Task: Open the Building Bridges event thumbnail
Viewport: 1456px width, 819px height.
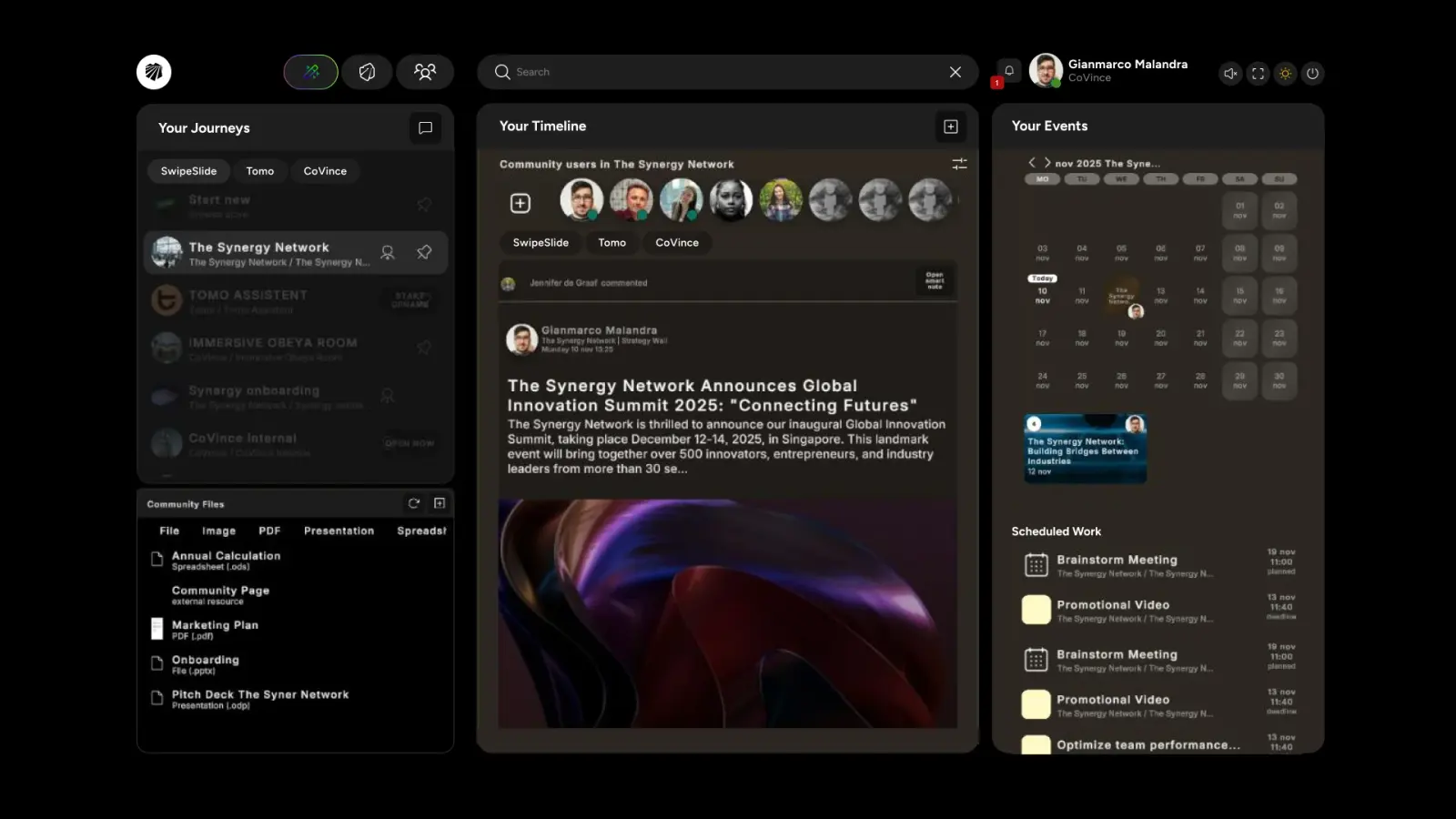Action: pos(1085,449)
